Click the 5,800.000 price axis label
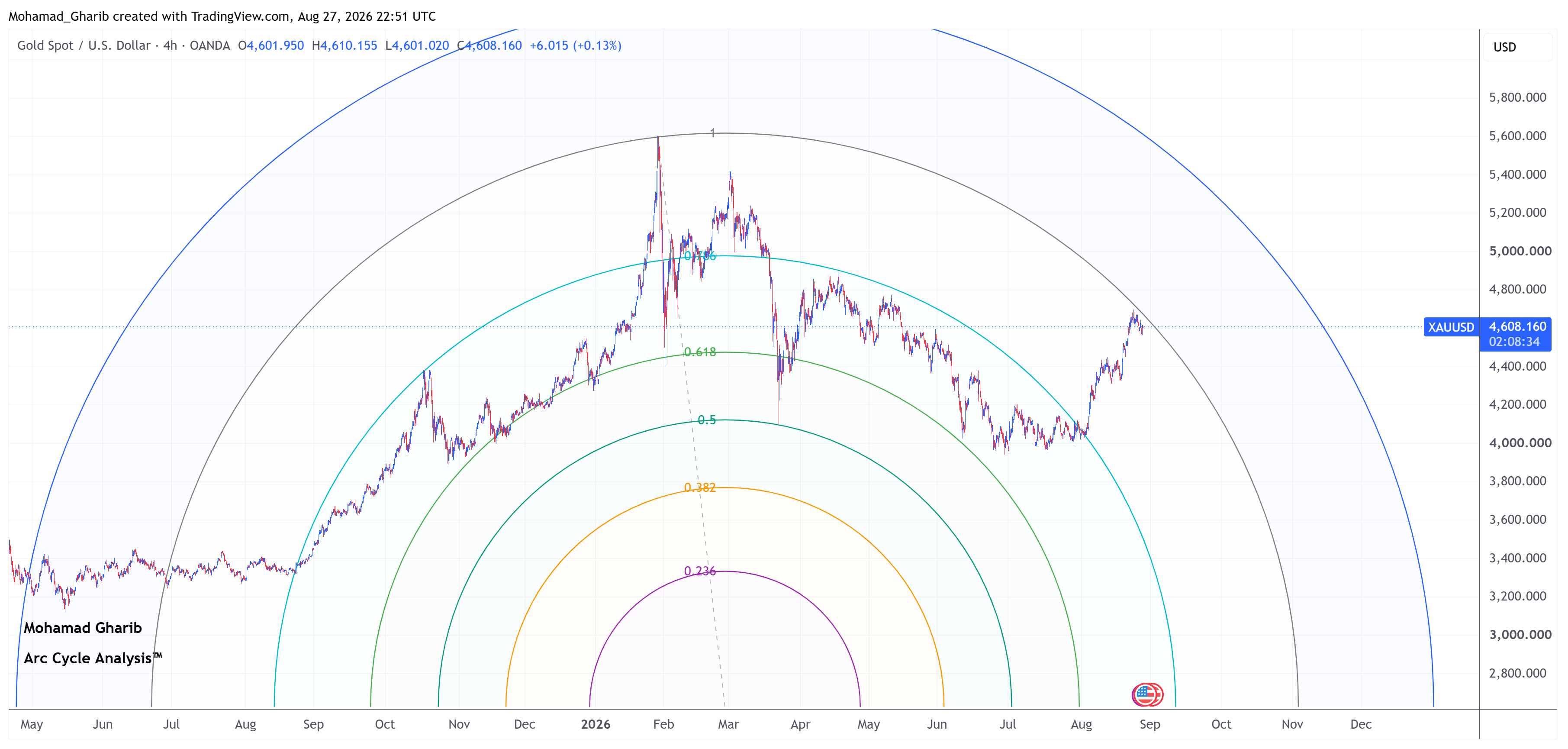This screenshot has width=1568, height=749. coord(1517,97)
